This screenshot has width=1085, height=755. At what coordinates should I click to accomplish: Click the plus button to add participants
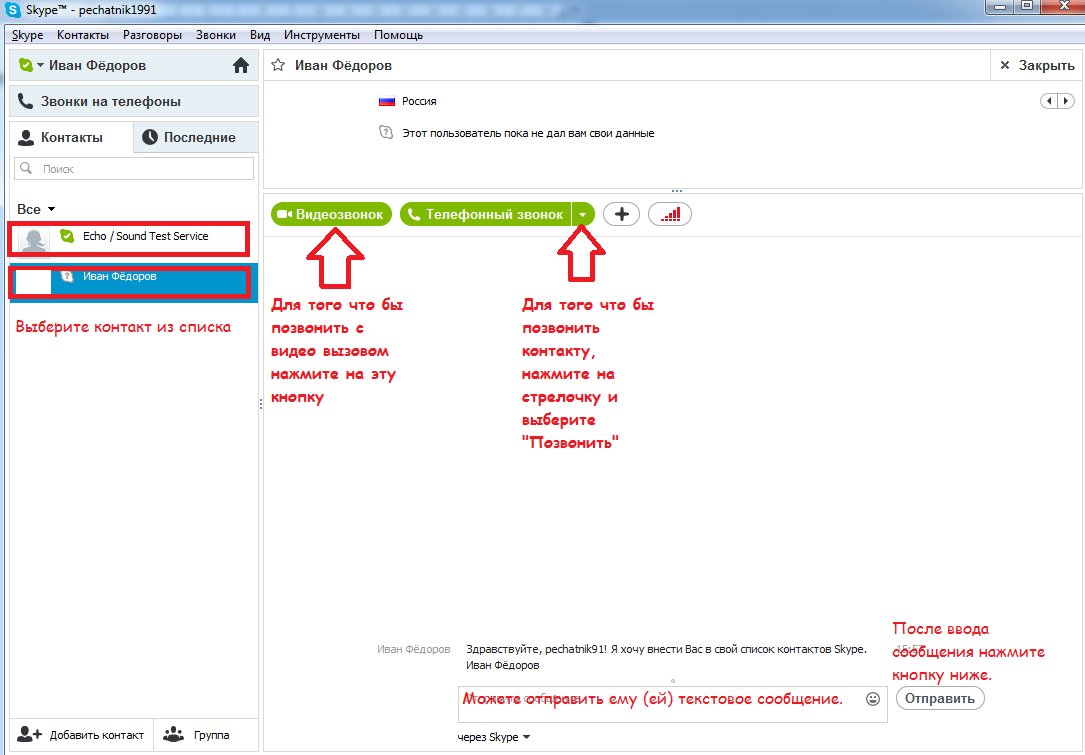tap(621, 215)
